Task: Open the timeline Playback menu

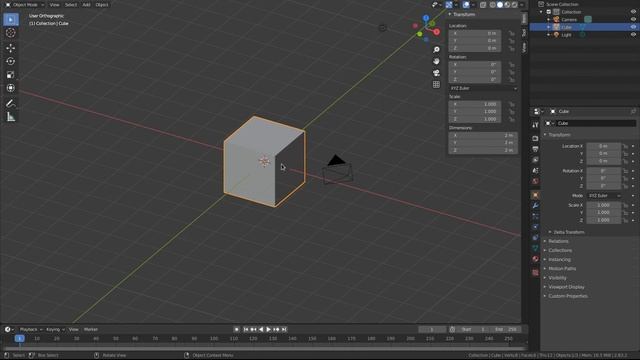Action: coord(30,329)
